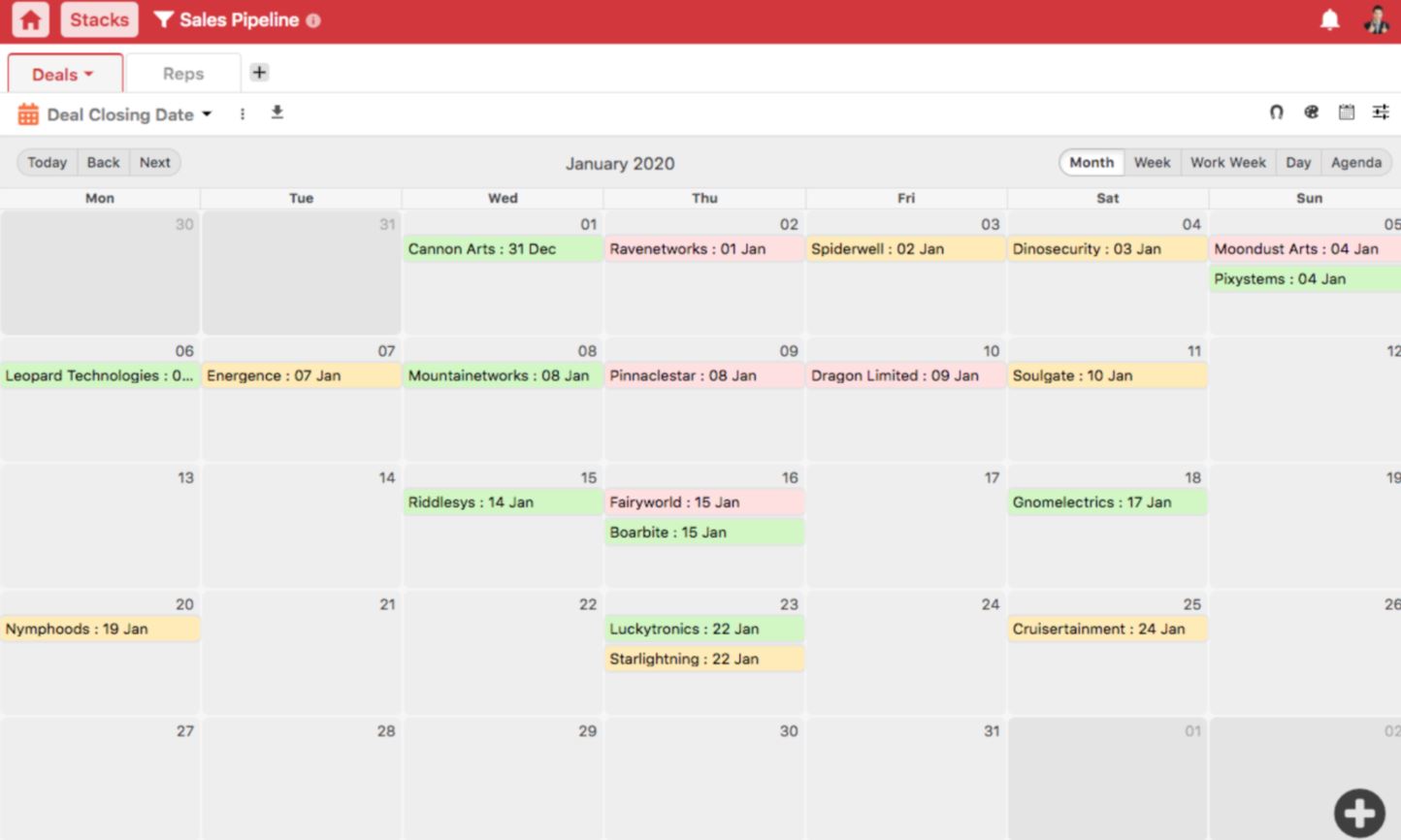This screenshot has height=840, width=1401.
Task: Open the Stacks menu
Action: coord(99,19)
